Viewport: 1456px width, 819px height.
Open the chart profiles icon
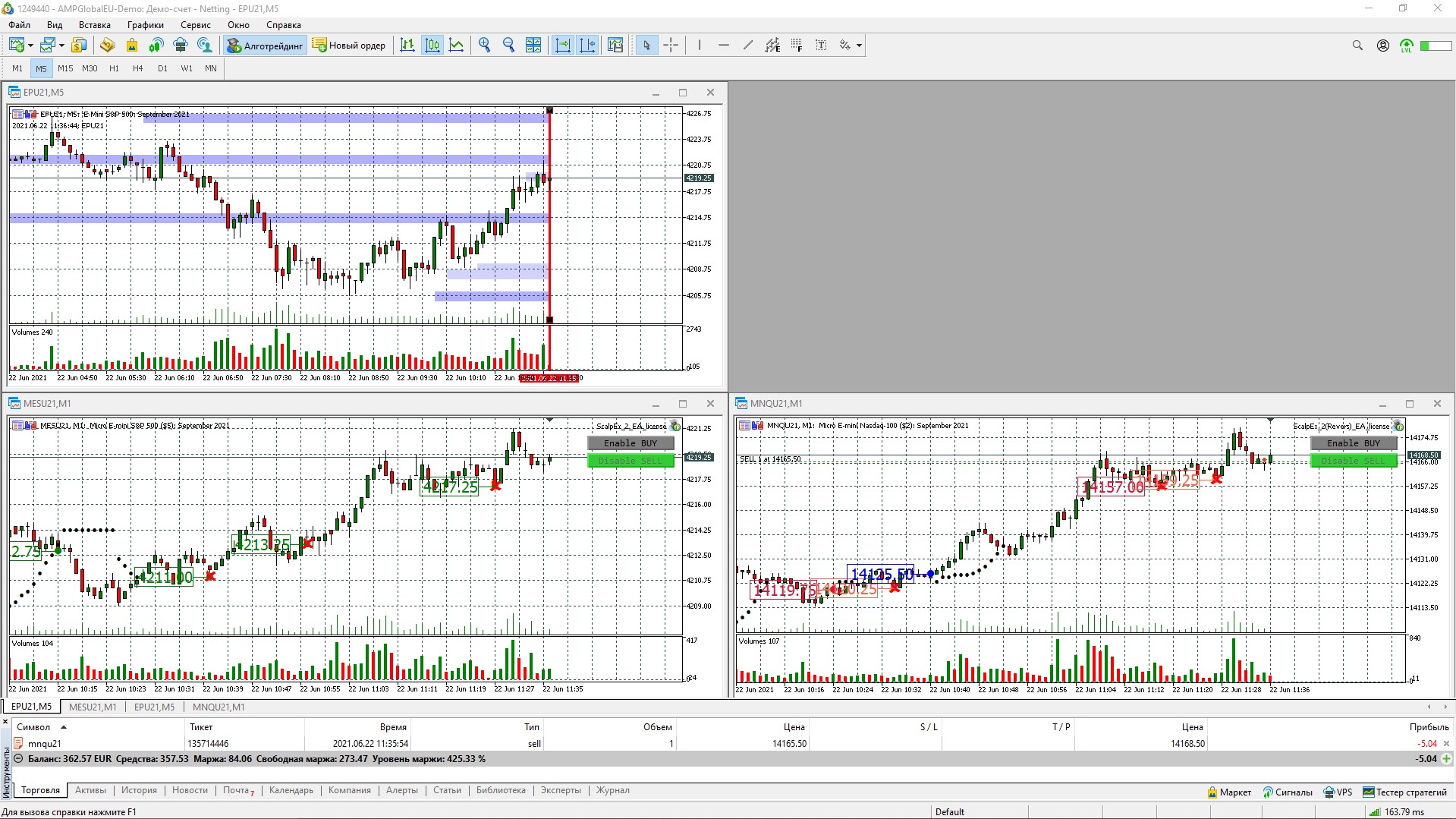(x=48, y=46)
